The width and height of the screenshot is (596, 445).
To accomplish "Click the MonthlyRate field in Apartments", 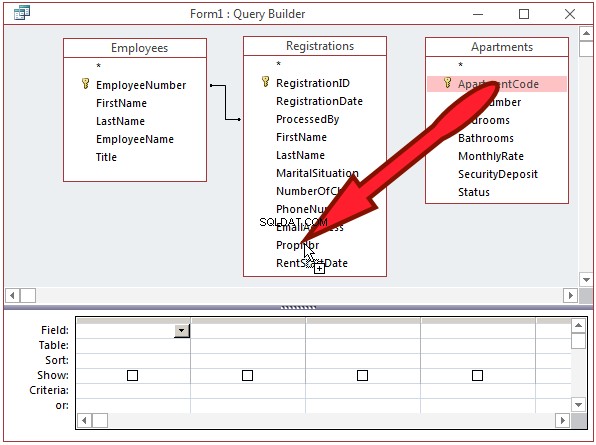I will 491,156.
